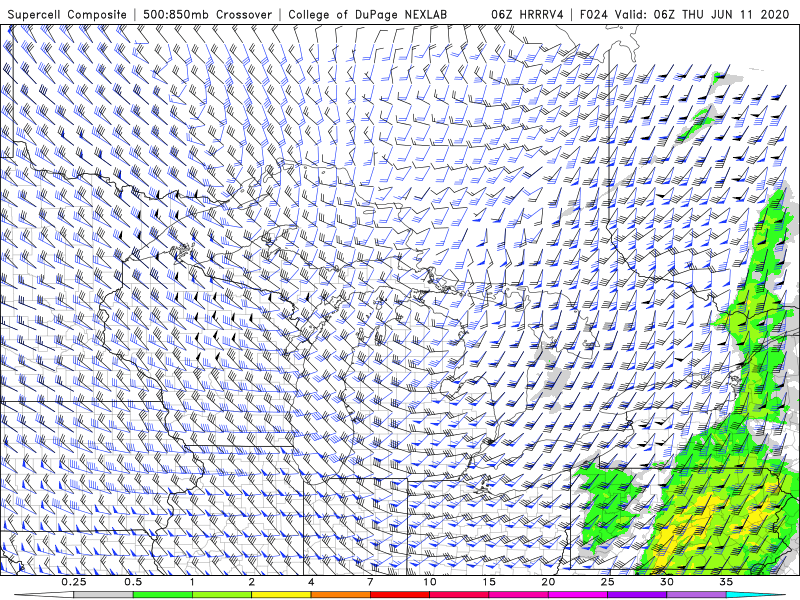
Task: Click 'F024 Valid: 06Z THU JUN 11 2020' text
Action: (x=684, y=14)
